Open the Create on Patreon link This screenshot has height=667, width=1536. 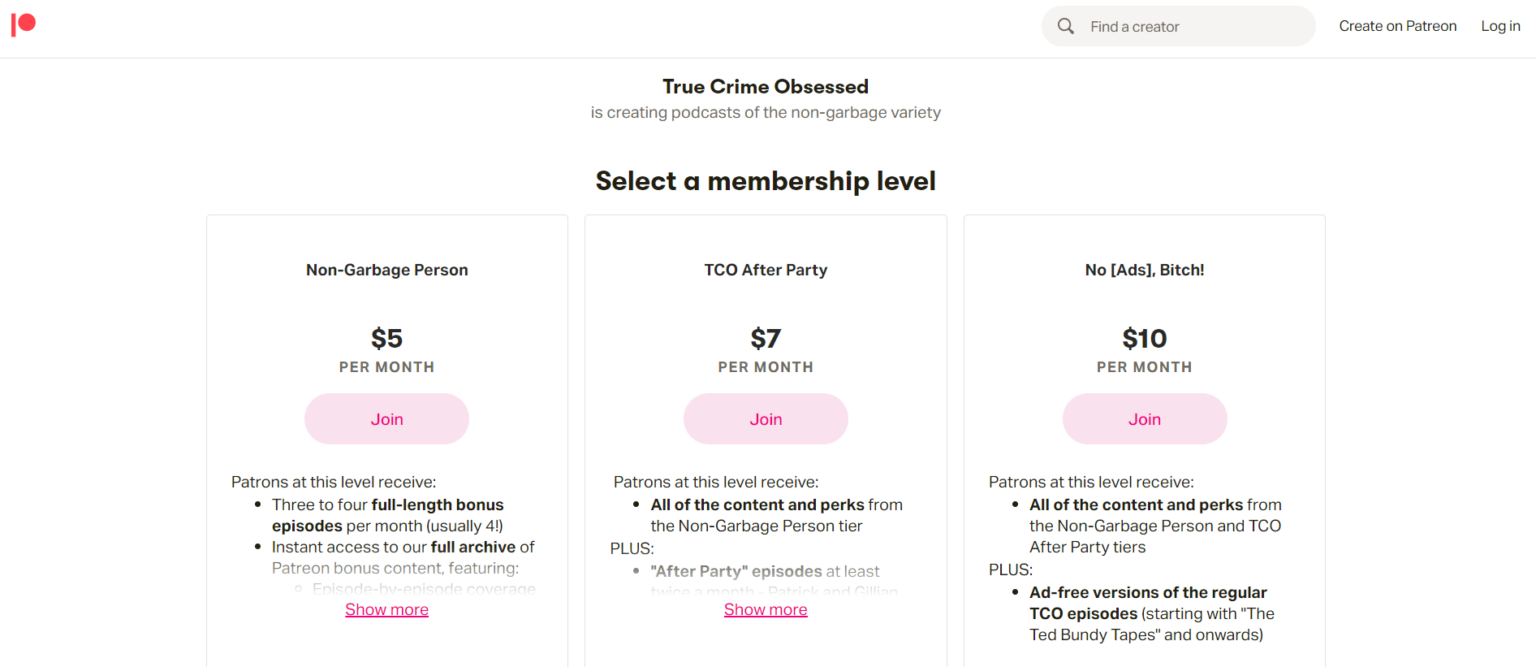click(1397, 26)
